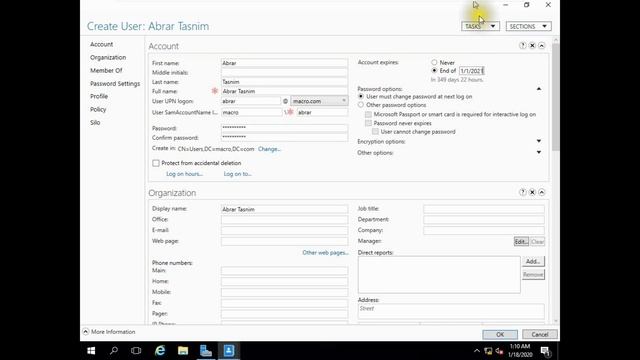Screen dimensions: 640x360
Task: Show hidden system tray icons
Action: 477,351
